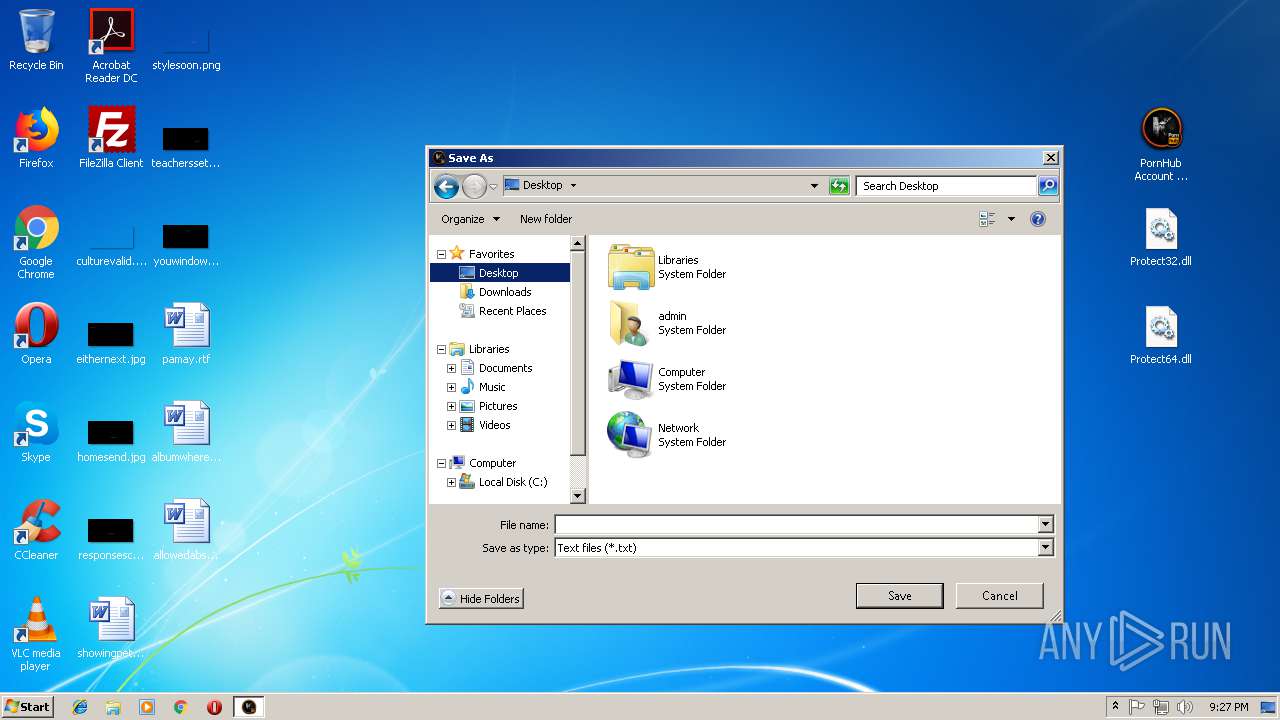Viewport: 1280px width, 720px height.
Task: Open the Save as type dropdown
Action: [x=1045, y=548]
